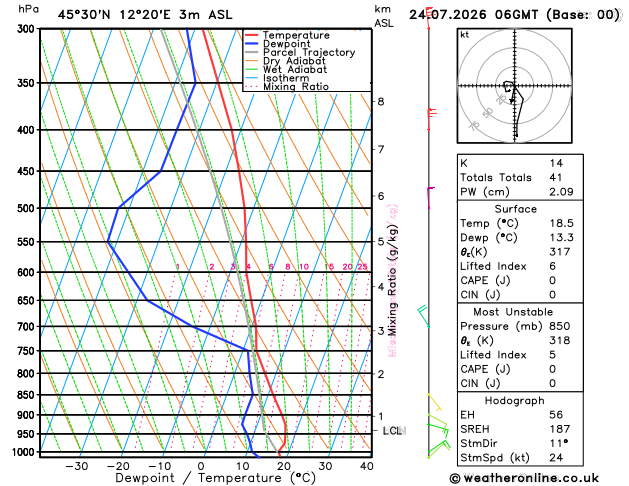The height and width of the screenshot is (486, 629).
Task: Click the '8' km altitude tick label
Action: tap(381, 102)
